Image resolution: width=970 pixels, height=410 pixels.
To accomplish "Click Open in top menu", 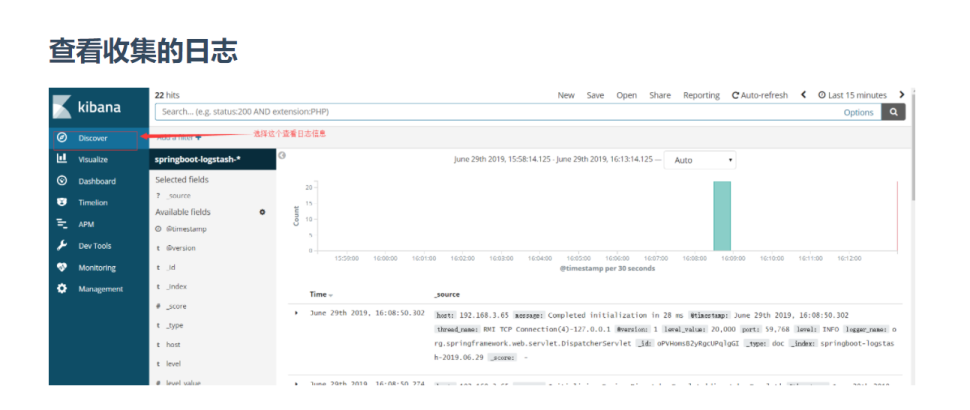I will [627, 95].
